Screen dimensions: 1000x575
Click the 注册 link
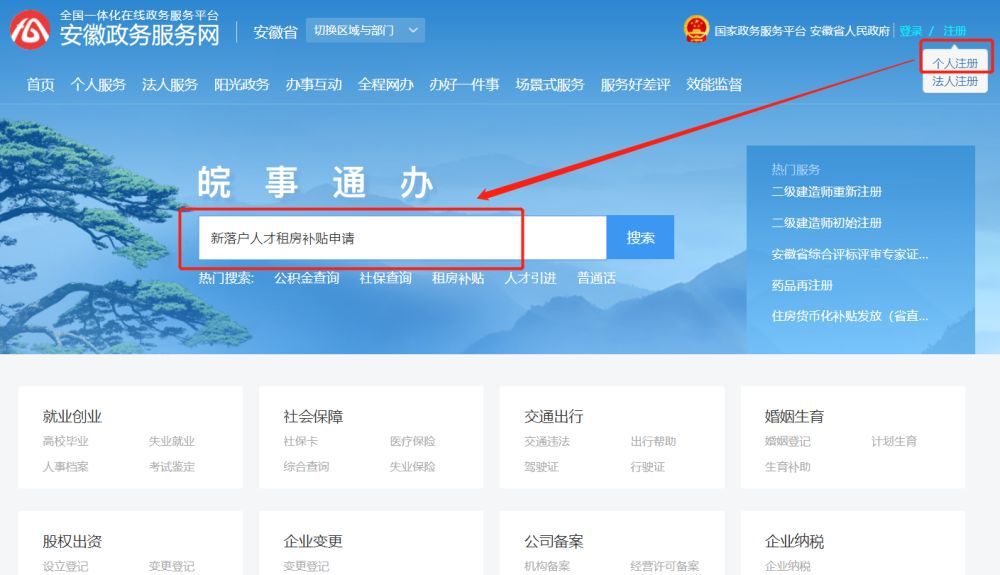click(955, 31)
